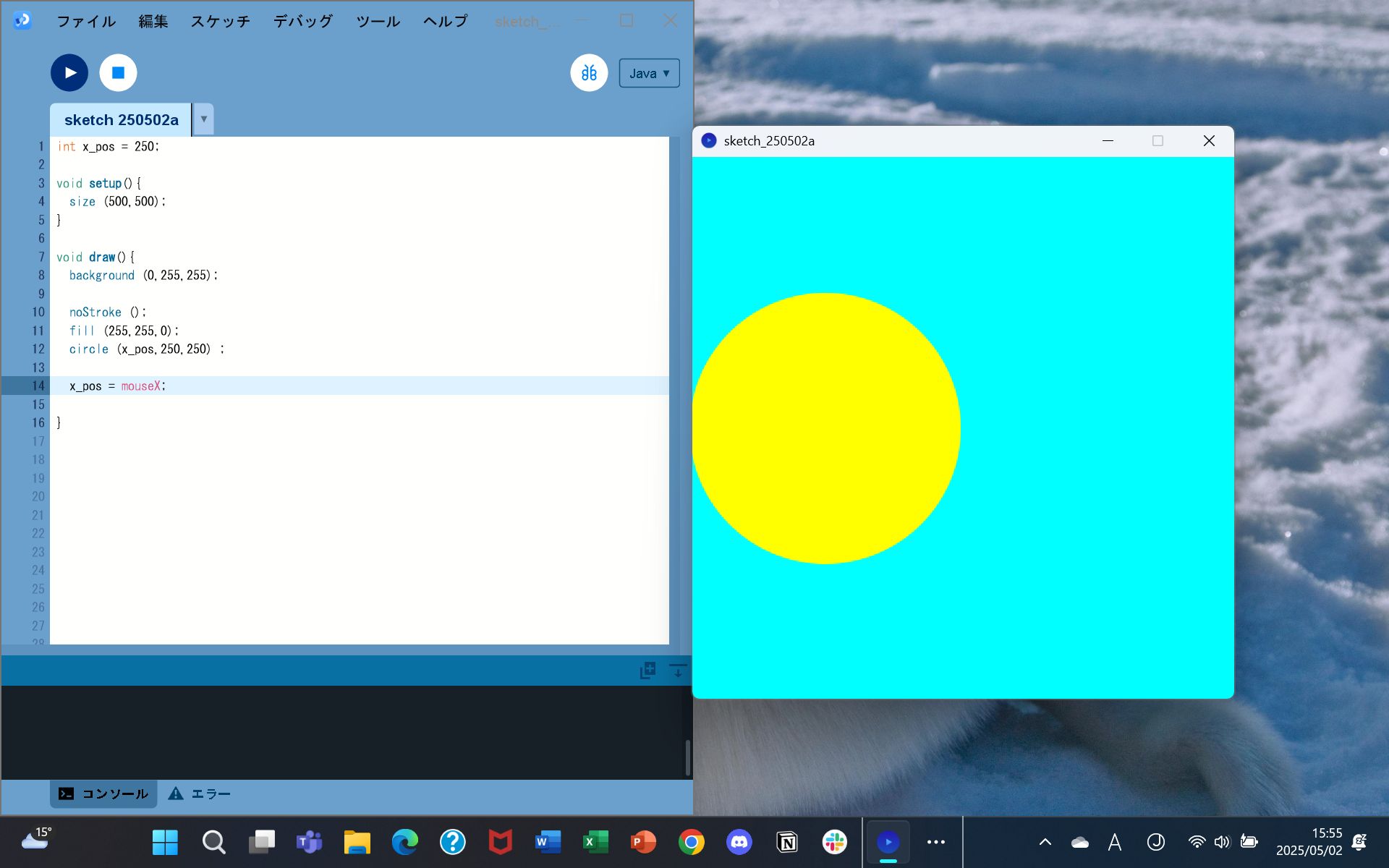The width and height of the screenshot is (1389, 868).
Task: Stop the running sketch
Action: tap(118, 73)
